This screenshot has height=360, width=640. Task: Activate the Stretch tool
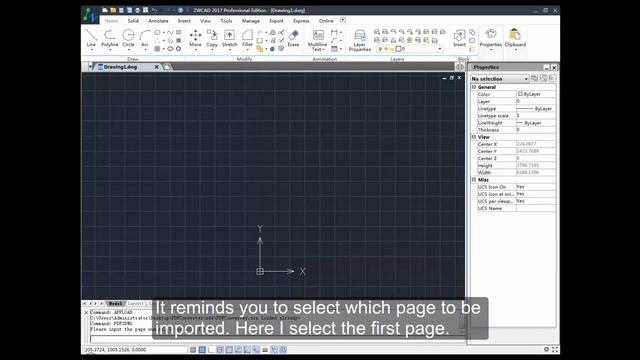pos(229,38)
